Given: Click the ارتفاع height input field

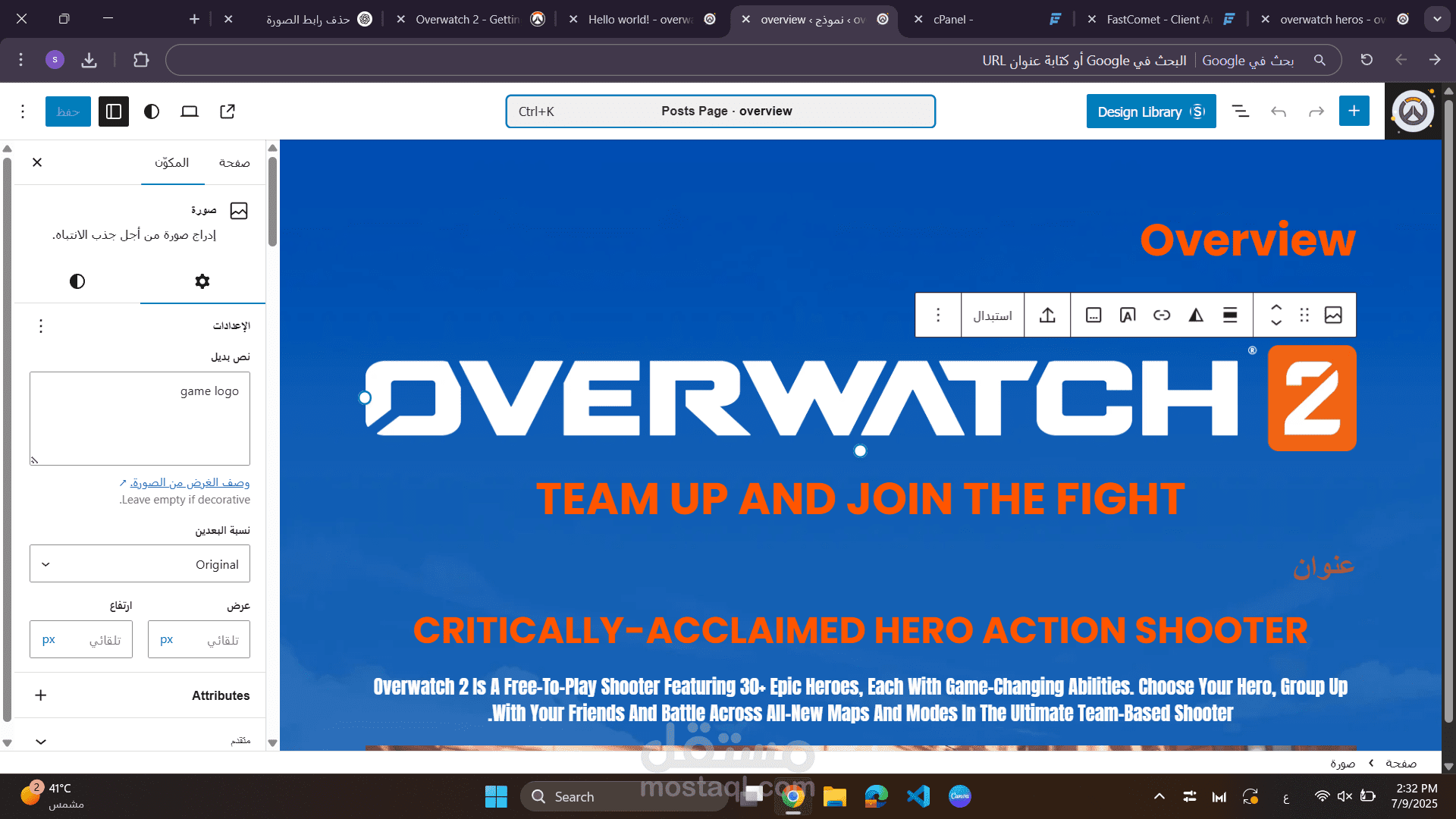Looking at the screenshot, I should tap(81, 639).
